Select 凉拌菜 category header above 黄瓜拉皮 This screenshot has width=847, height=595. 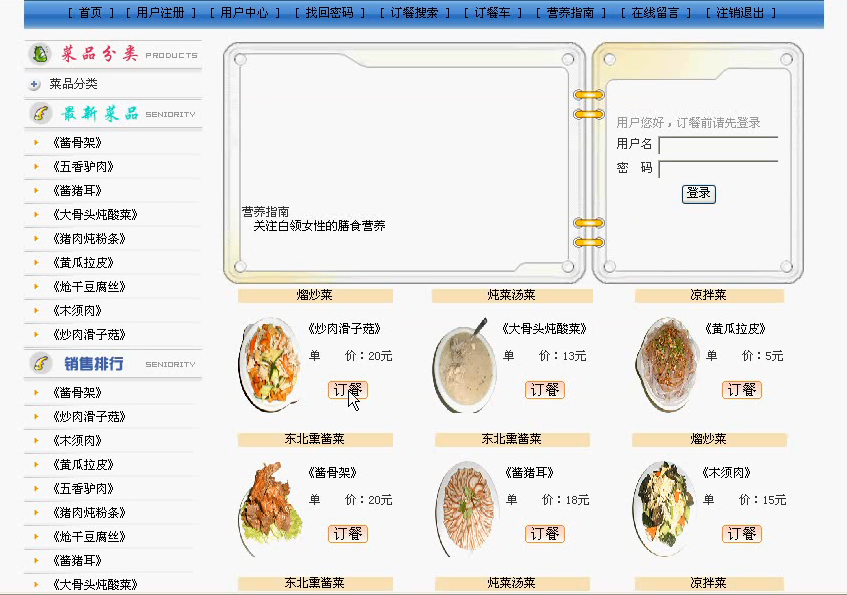709,295
